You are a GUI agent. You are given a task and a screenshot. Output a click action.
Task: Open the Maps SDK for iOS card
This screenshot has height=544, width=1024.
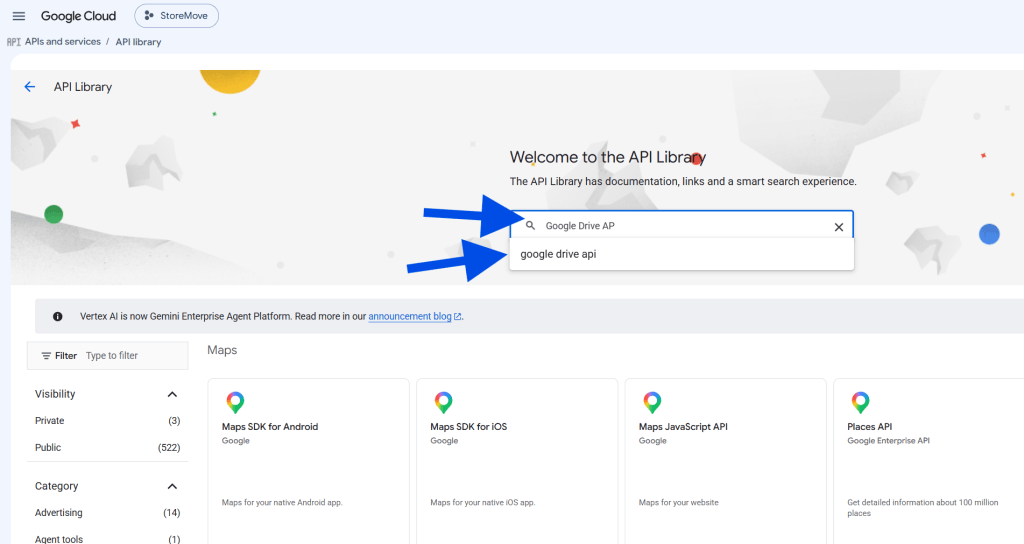tap(517, 461)
